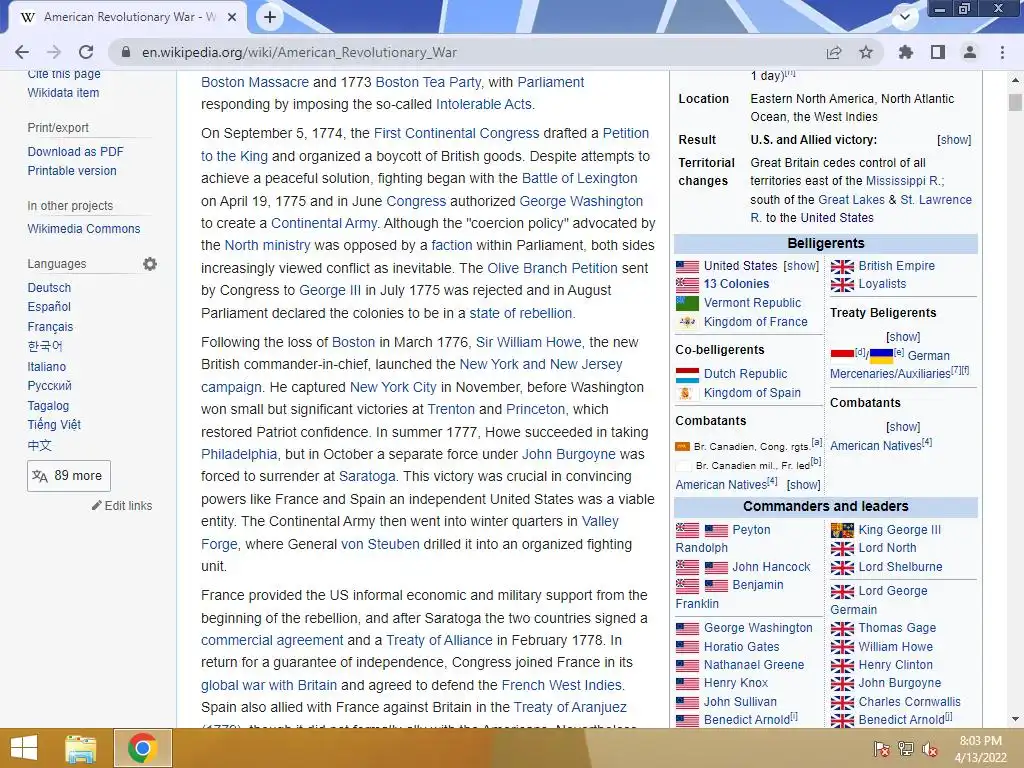Click the Edit links pencil
Image resolution: width=1024 pixels, height=768 pixels.
pyautogui.click(x=97, y=505)
